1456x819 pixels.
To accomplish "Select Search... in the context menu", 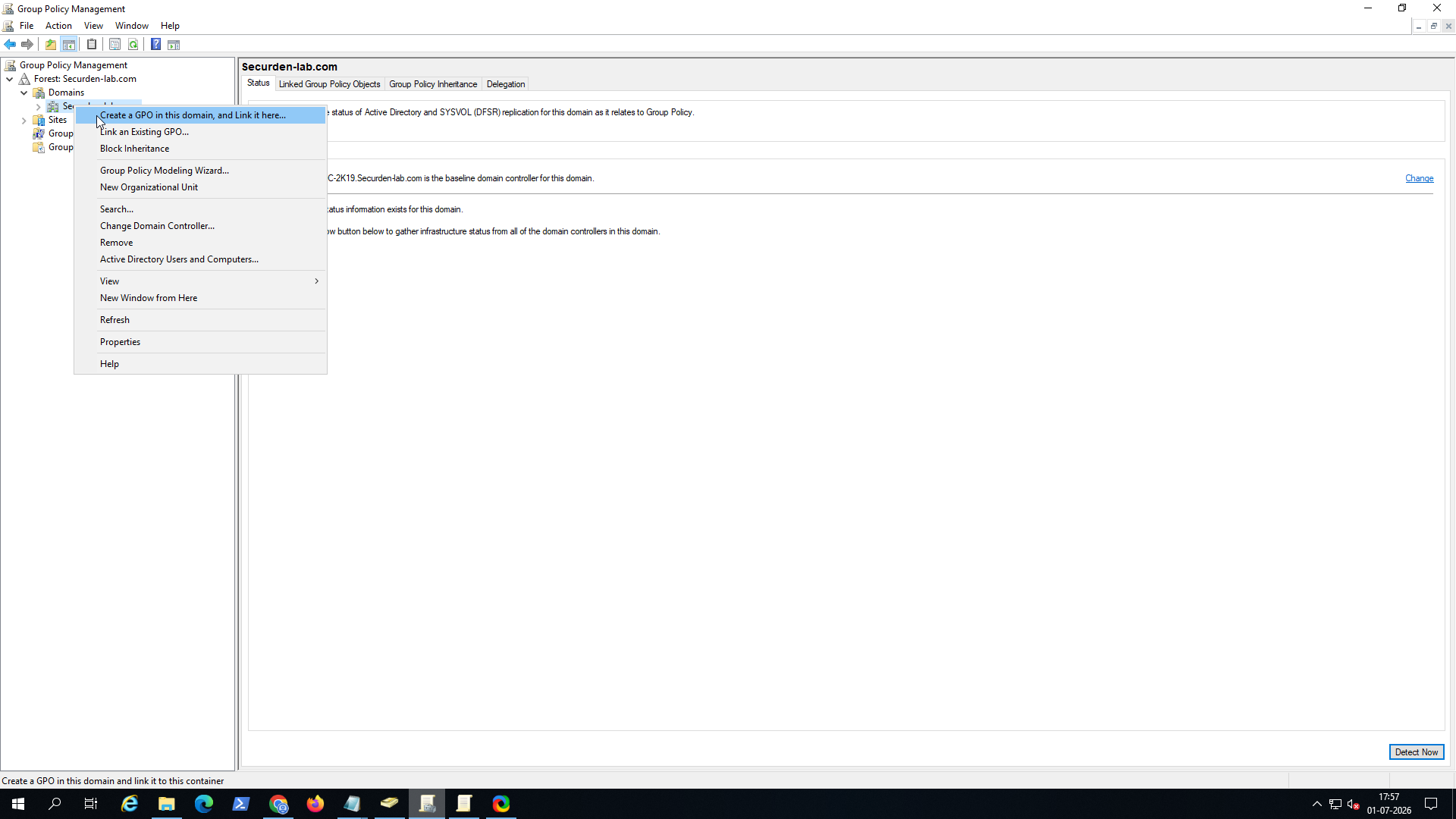I will 201,209.
